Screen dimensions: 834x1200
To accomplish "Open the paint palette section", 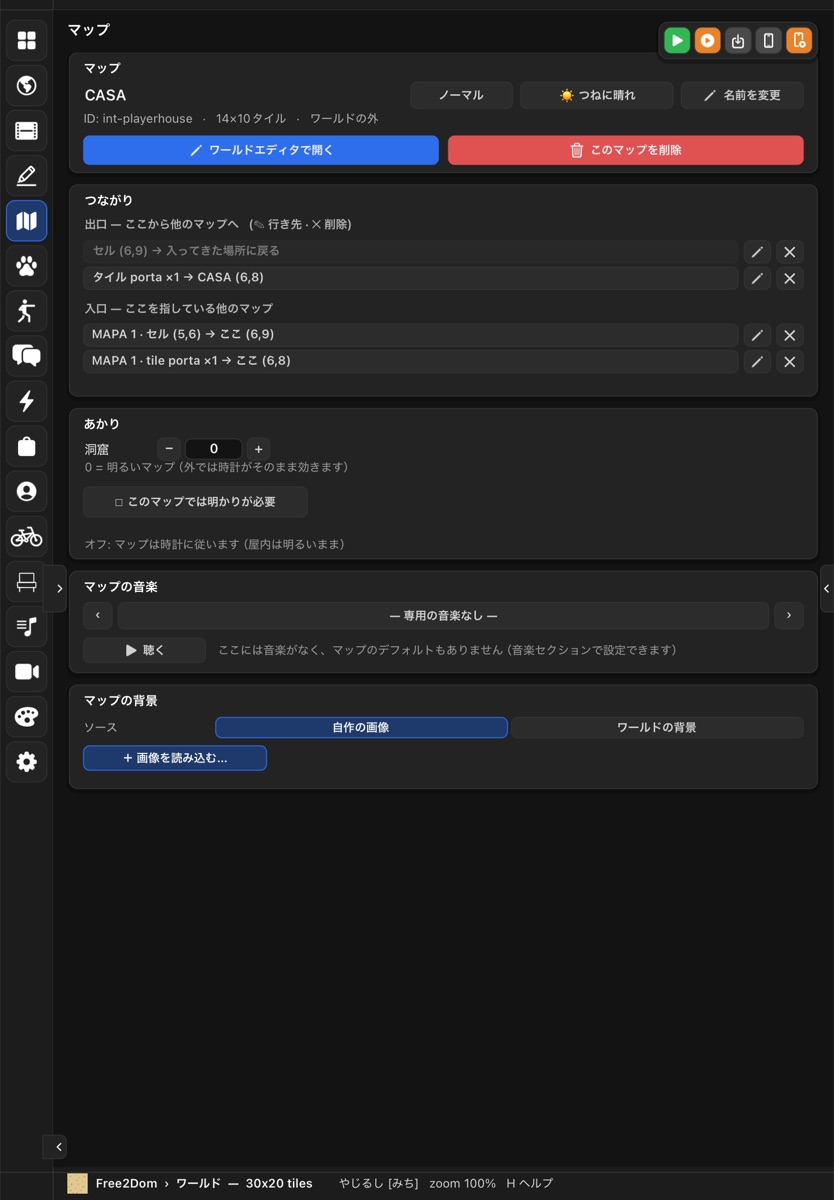I will (27, 717).
